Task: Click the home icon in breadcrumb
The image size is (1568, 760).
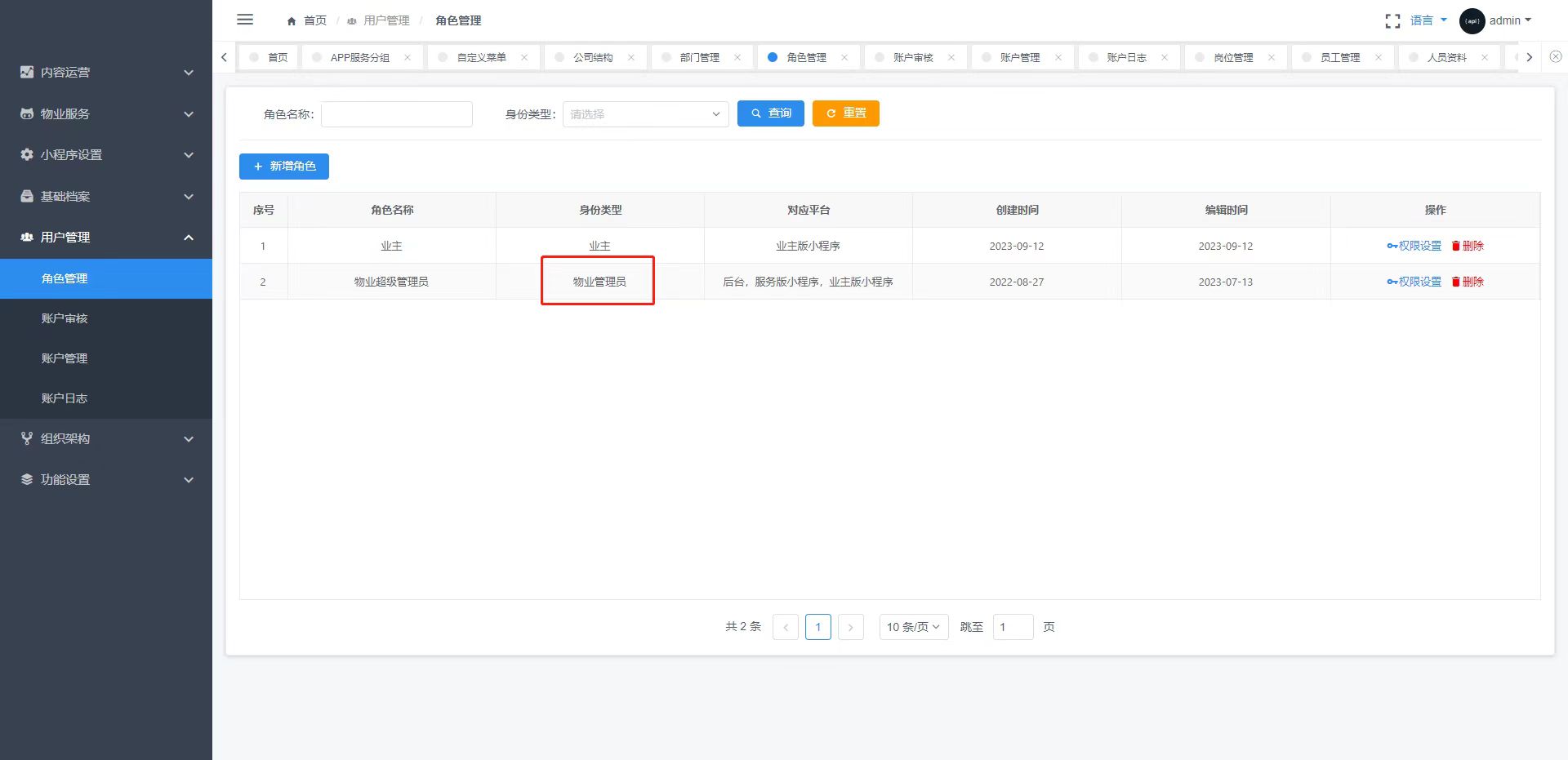Action: click(x=292, y=21)
